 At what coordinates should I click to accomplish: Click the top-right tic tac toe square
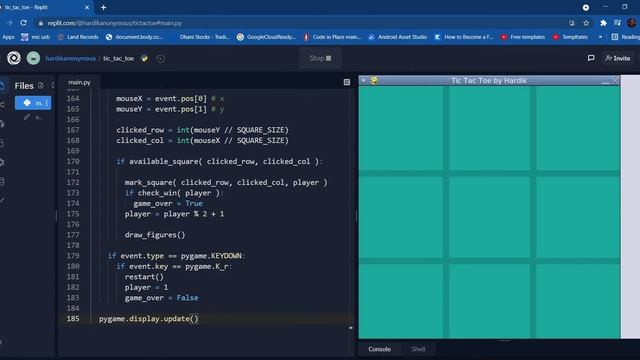point(578,128)
